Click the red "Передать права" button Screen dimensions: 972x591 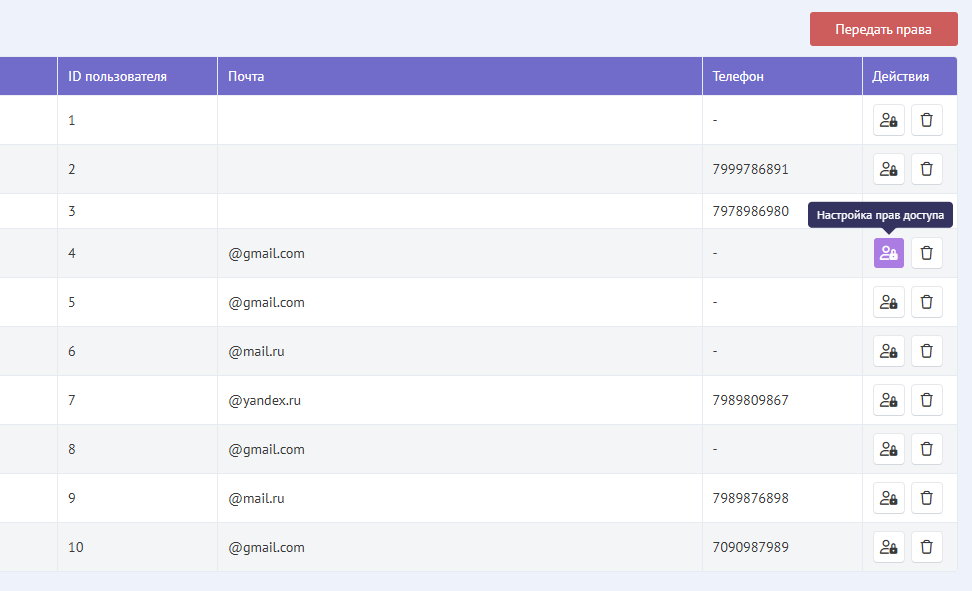[883, 29]
